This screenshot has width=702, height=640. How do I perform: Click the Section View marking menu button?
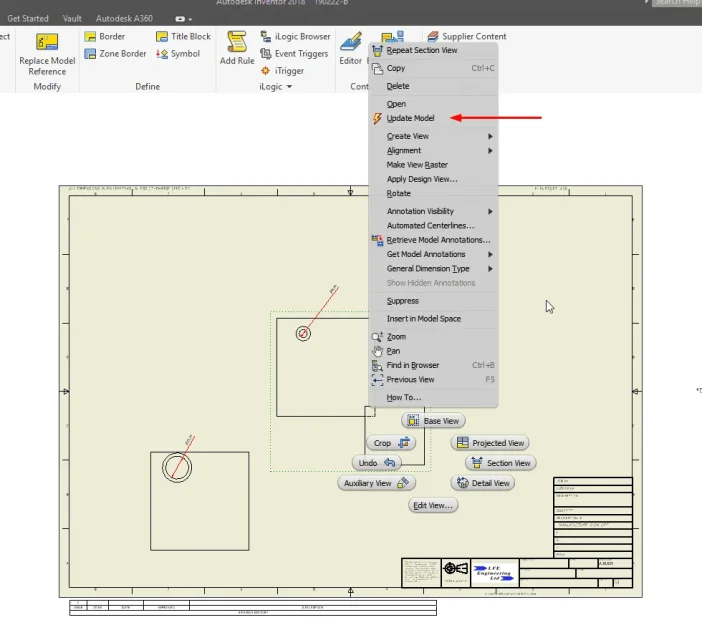pyautogui.click(x=501, y=463)
